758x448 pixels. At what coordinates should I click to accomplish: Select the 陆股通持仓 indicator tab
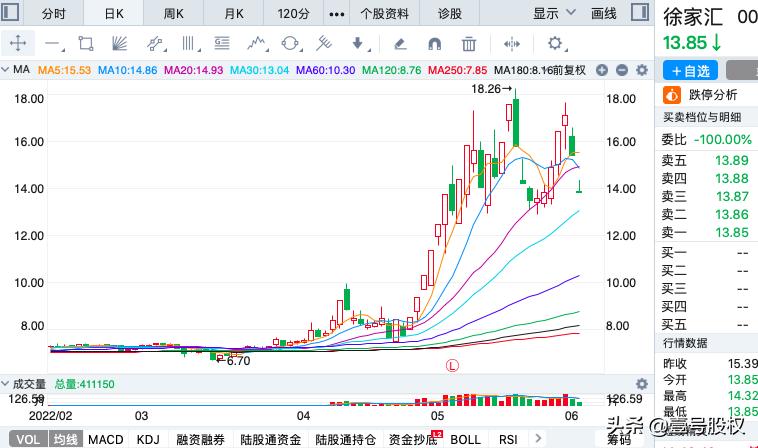345,439
